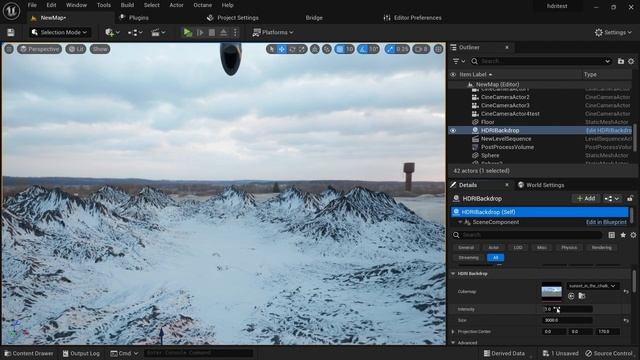Activate the Rotate gizmo tool

click(x=293, y=49)
